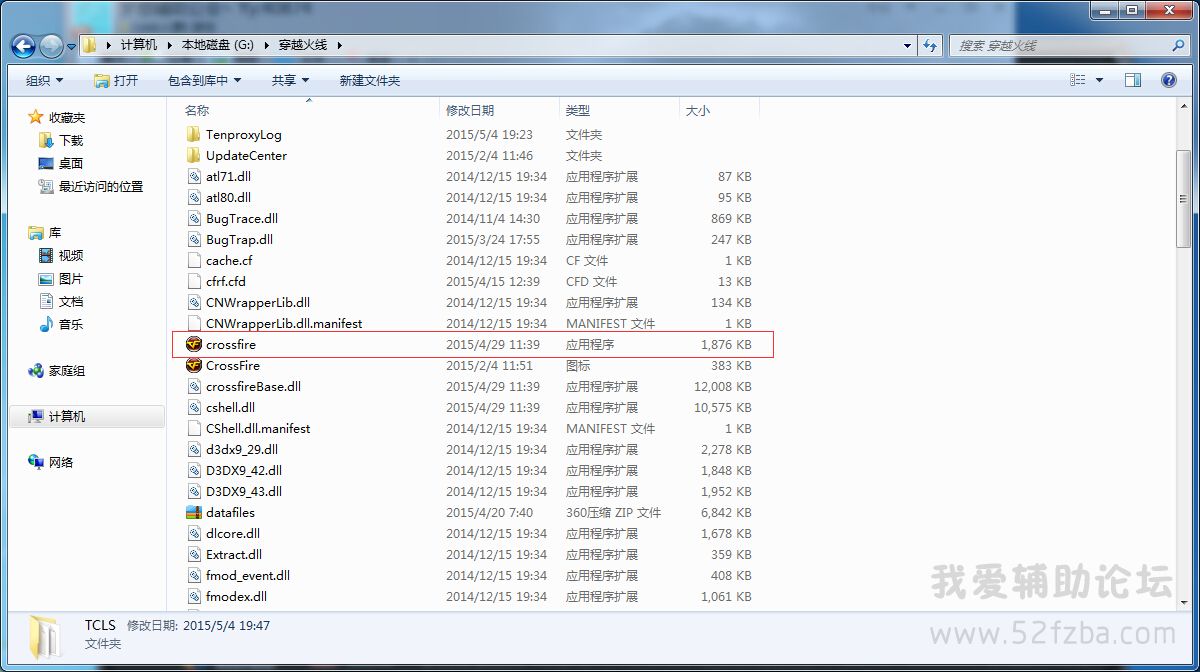Image resolution: width=1200 pixels, height=672 pixels.
Task: Open the recent locations dropdown beside the Forward button
Action: pyautogui.click(x=71, y=47)
